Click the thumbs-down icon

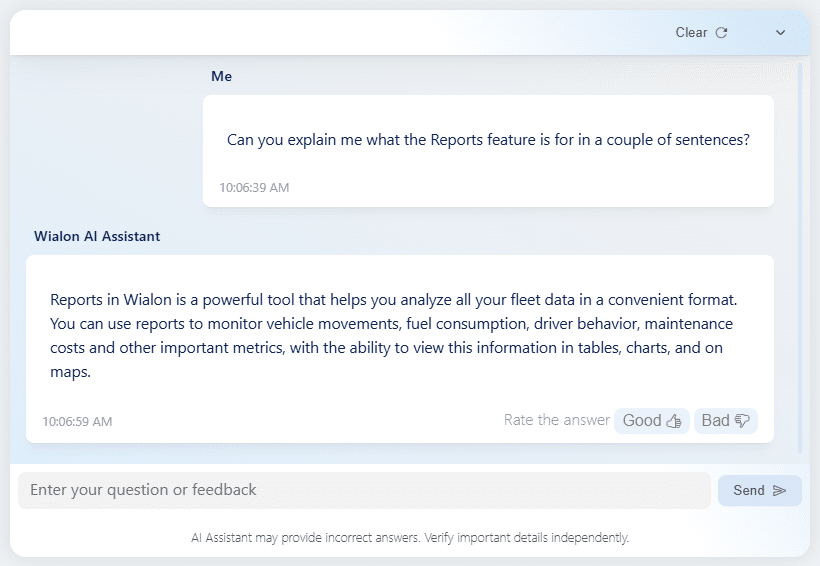742,421
